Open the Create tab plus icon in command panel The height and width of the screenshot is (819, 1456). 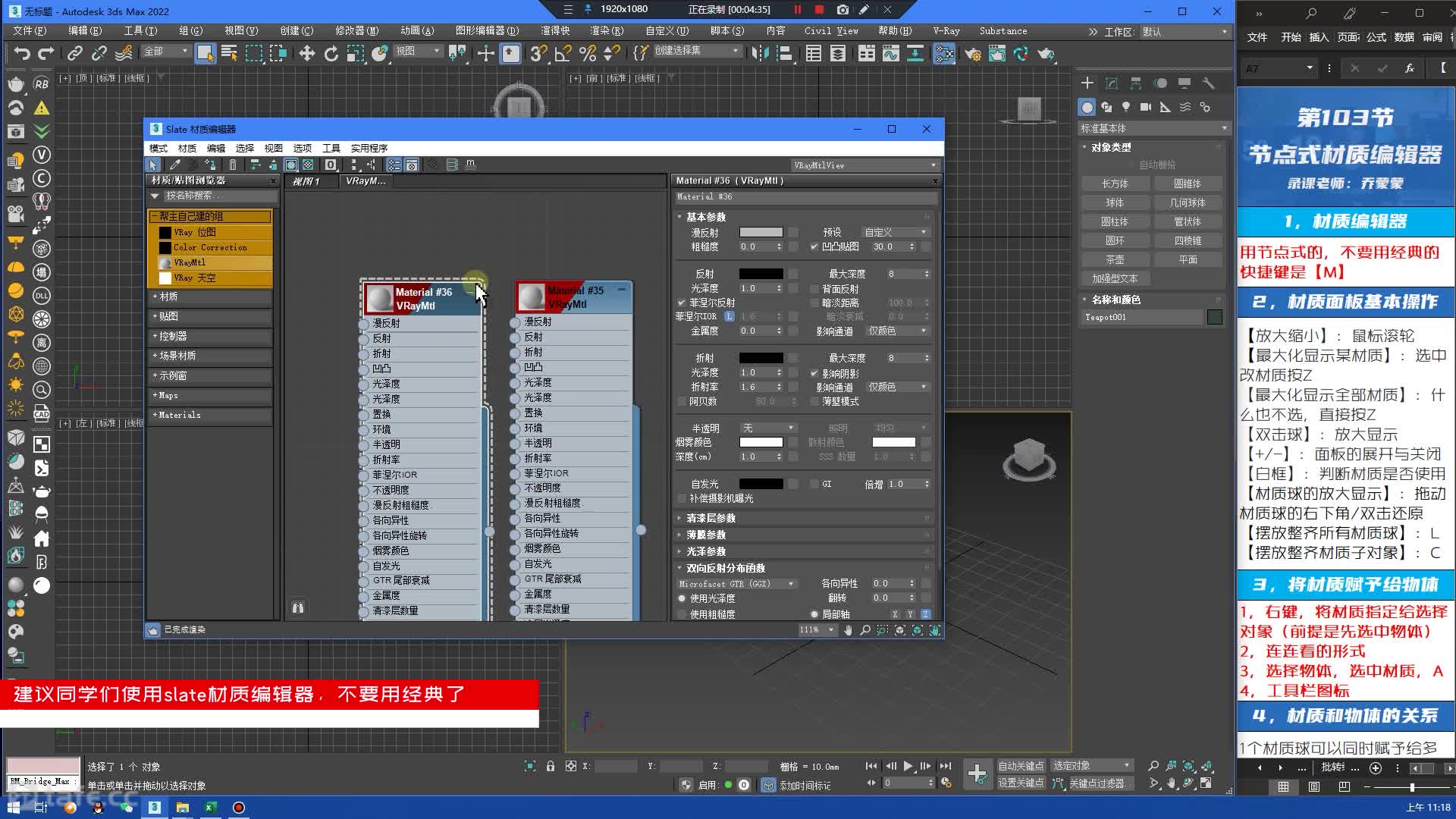click(1087, 83)
